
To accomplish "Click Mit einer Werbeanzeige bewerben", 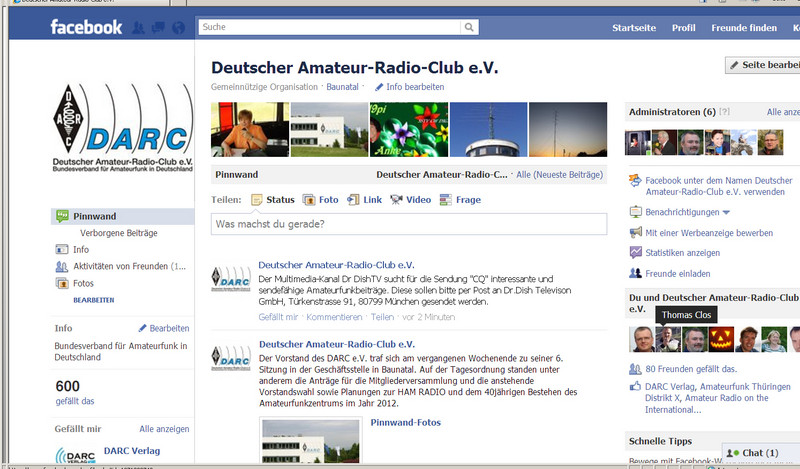I will tap(709, 233).
